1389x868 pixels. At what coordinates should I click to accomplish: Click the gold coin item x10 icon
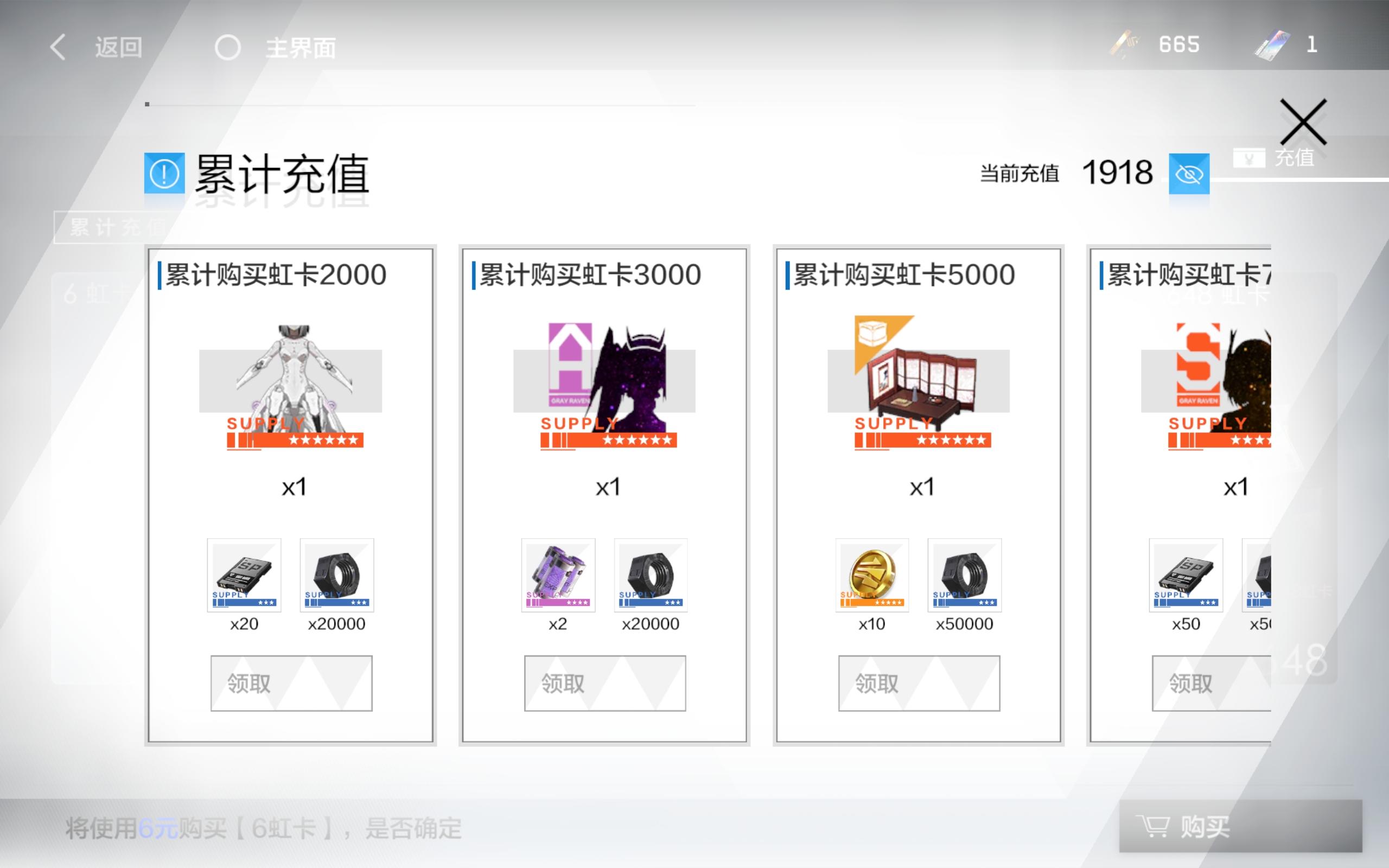(872, 575)
